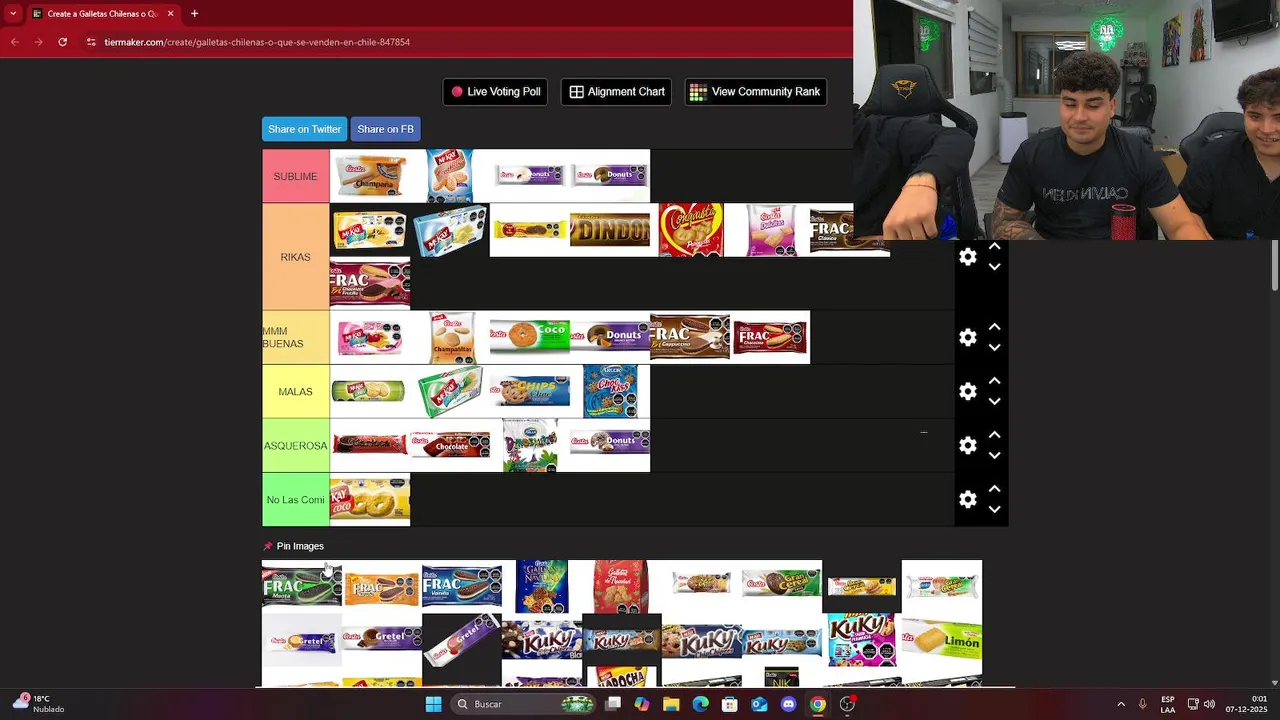Viewport: 1280px width, 720px height.
Task: Click the MMM BUENAS tier label
Action: pyautogui.click(x=296, y=338)
